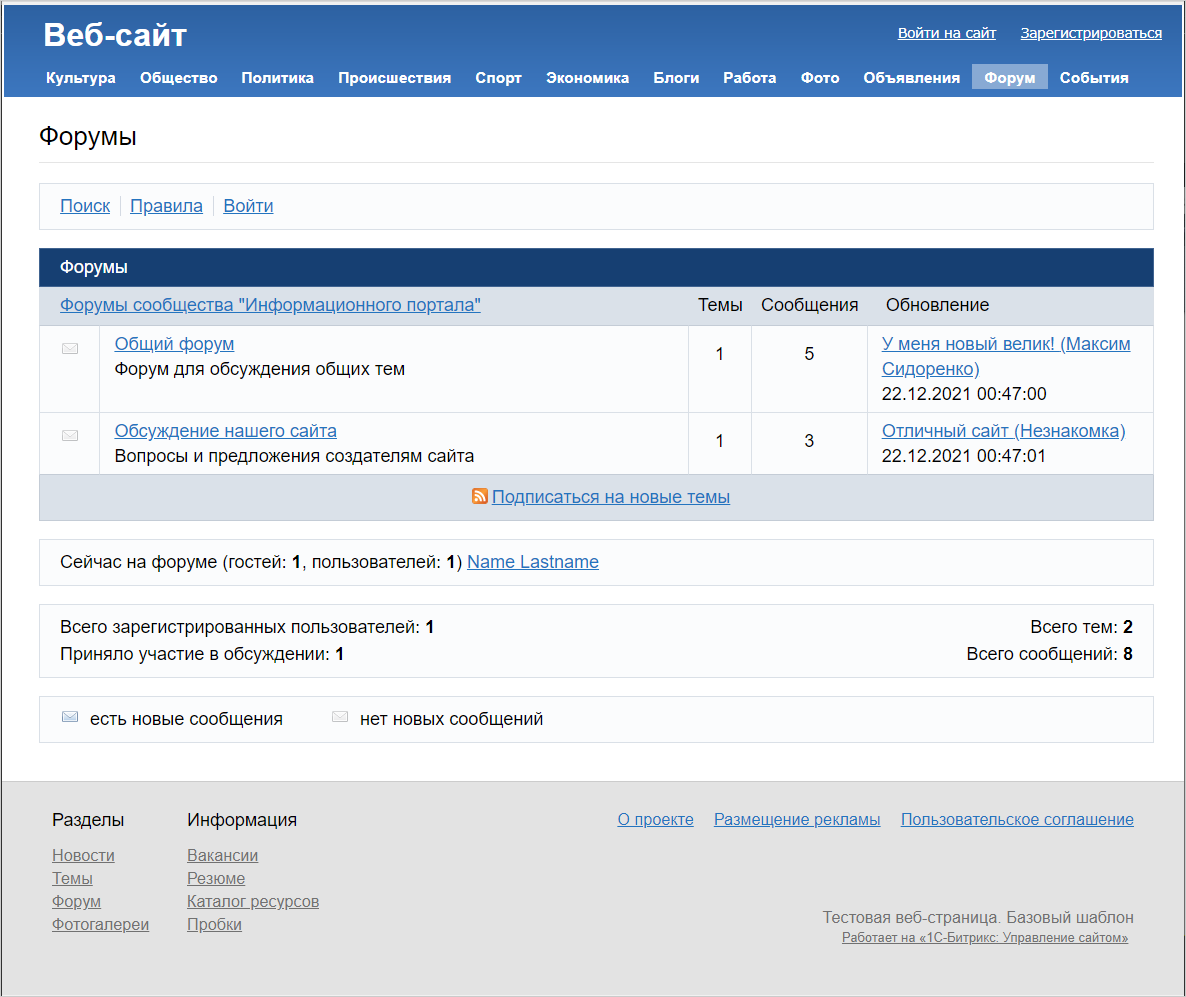The width and height of the screenshot is (1186, 997).
Task: View the forum Правила link
Action: click(x=166, y=206)
